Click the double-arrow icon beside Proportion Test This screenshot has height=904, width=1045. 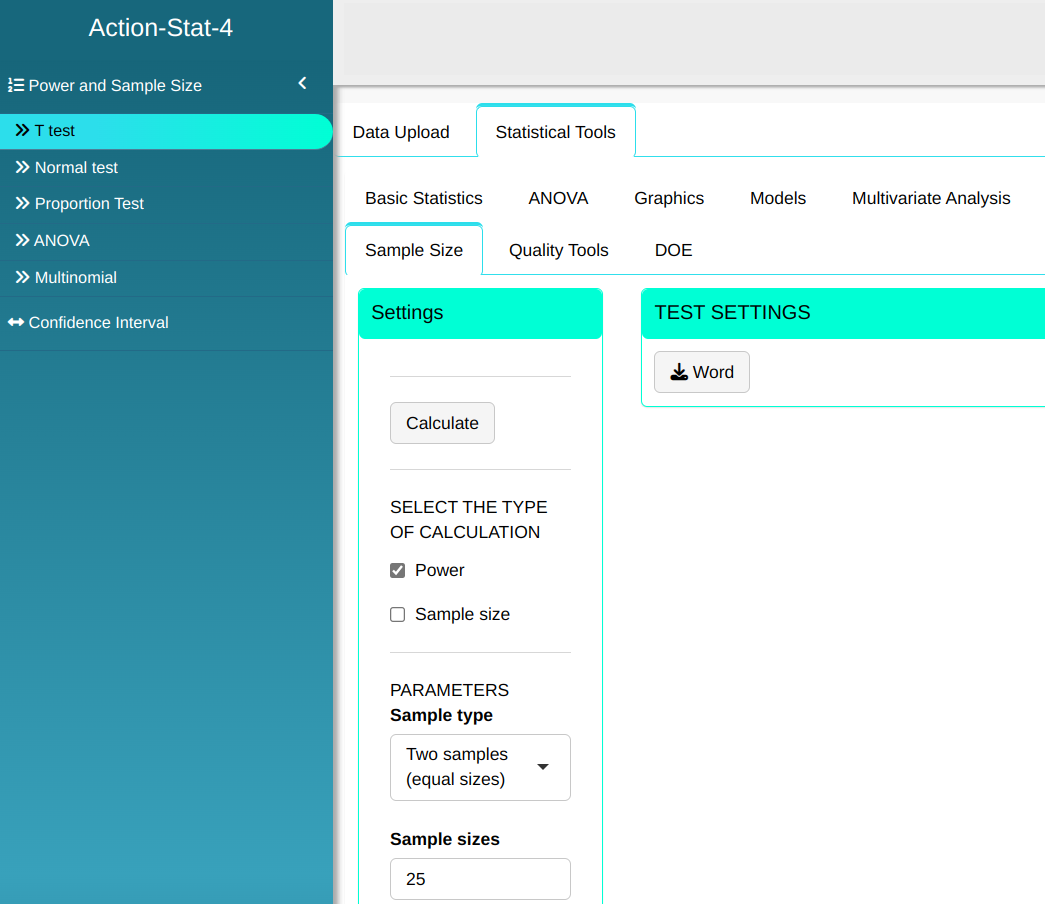click(x=22, y=204)
